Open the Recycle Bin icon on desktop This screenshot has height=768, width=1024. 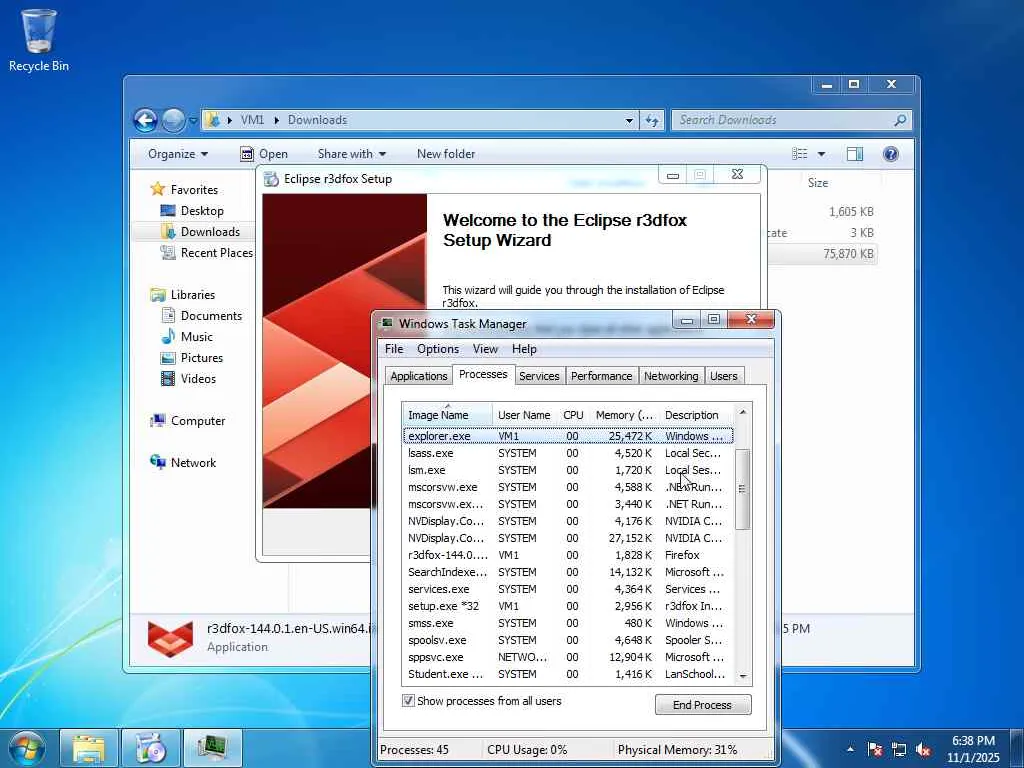pyautogui.click(x=39, y=39)
